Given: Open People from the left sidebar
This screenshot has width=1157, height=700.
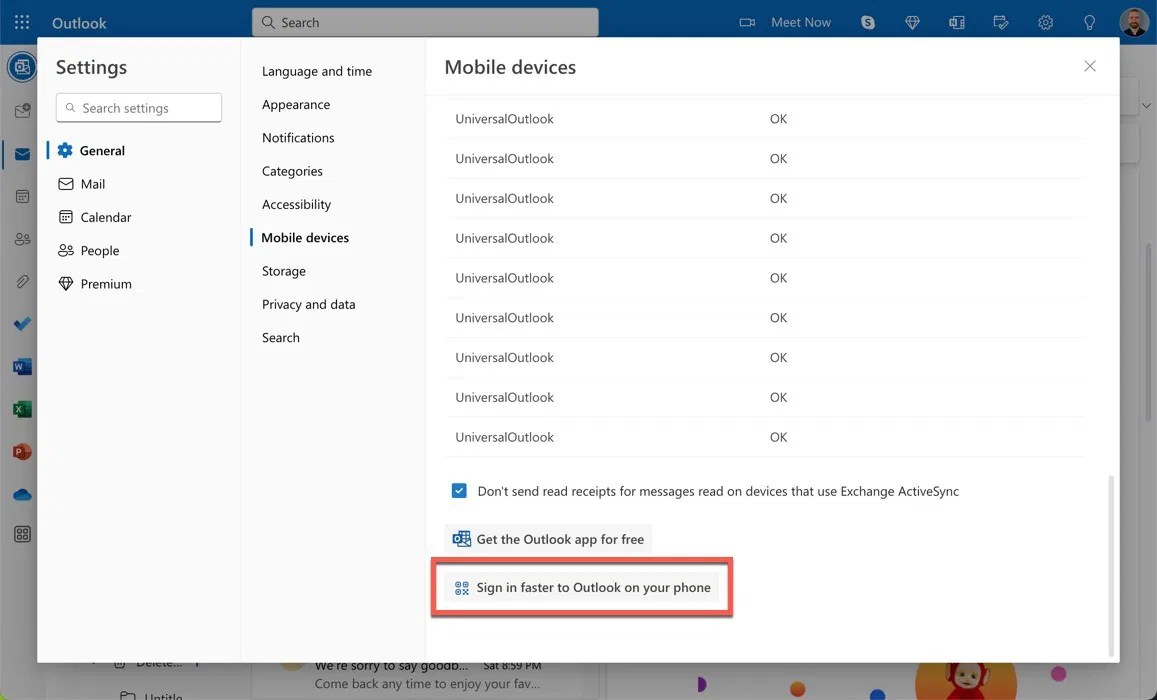Looking at the screenshot, I should pyautogui.click(x=22, y=238).
